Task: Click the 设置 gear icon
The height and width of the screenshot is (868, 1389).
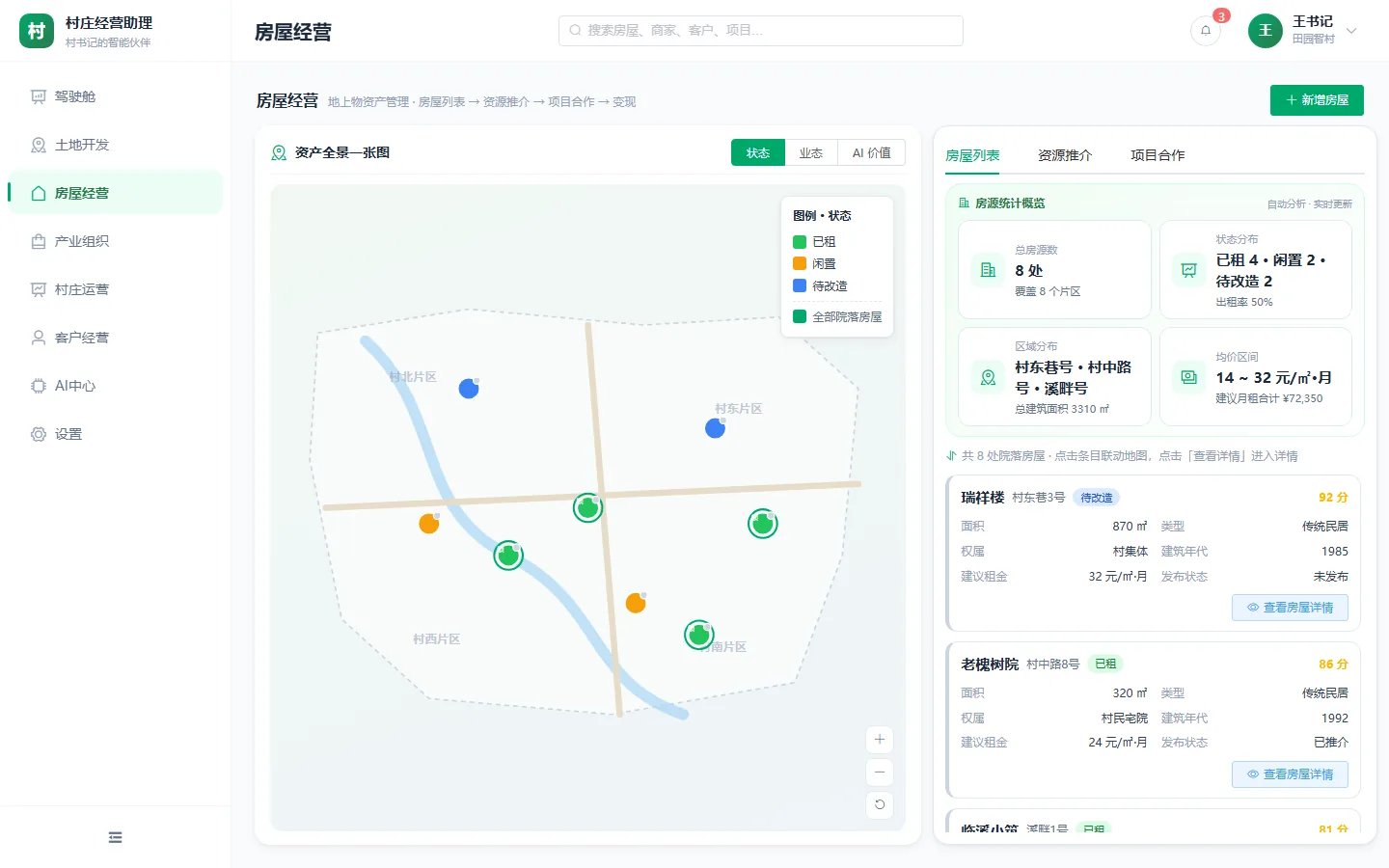Action: pos(39,434)
